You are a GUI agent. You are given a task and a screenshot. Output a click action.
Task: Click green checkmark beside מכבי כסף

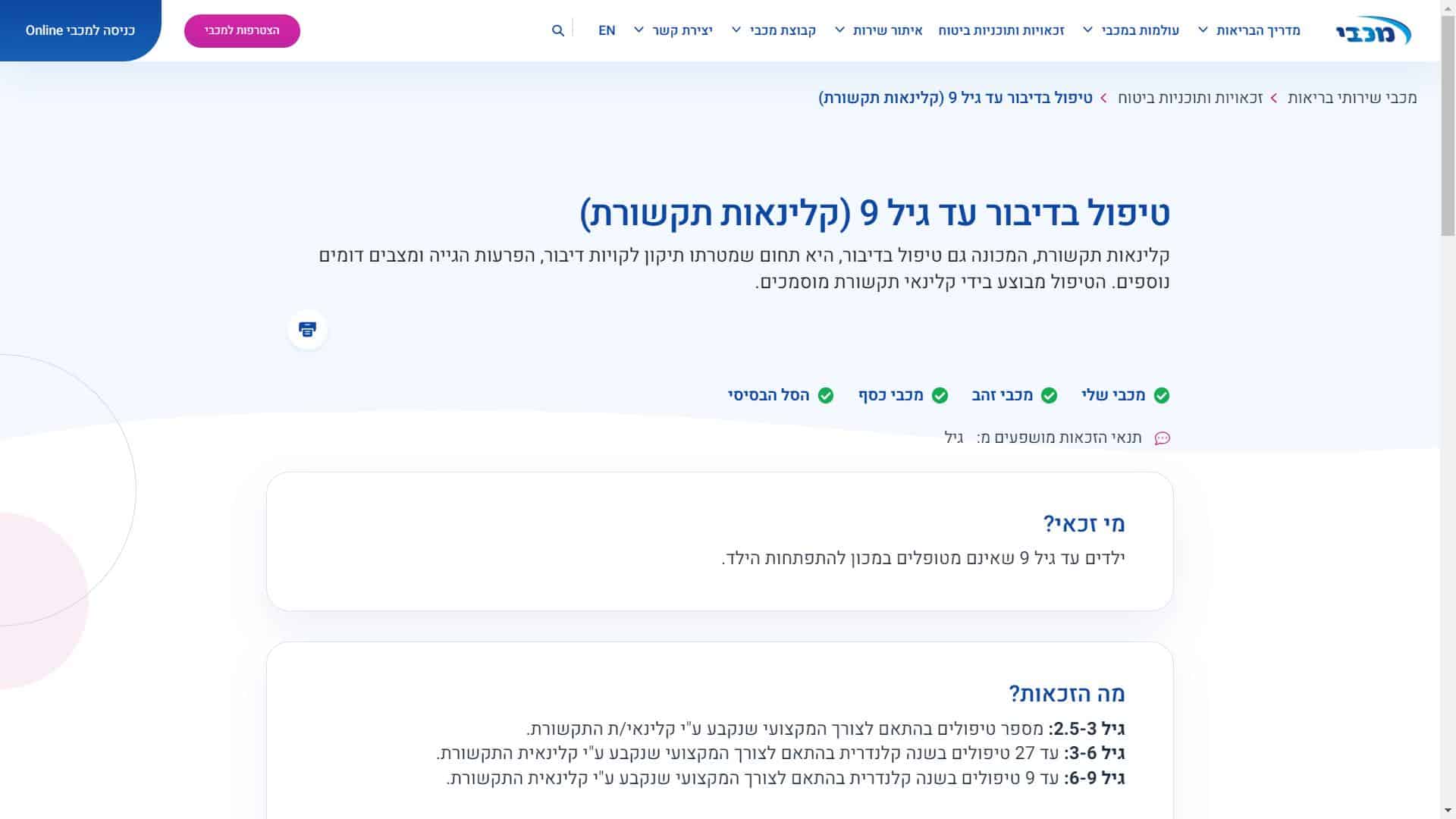[x=940, y=395]
